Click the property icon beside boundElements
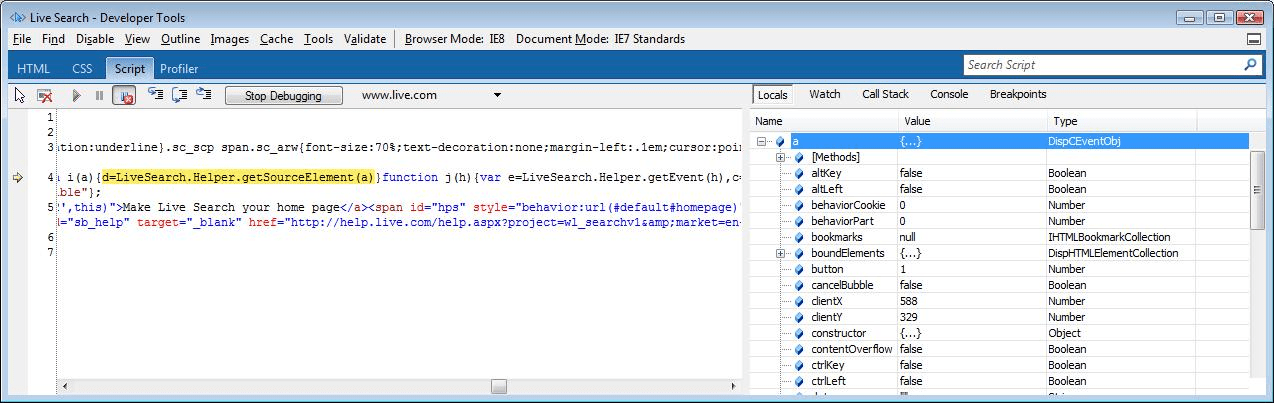The width and height of the screenshot is (1274, 403). click(799, 253)
